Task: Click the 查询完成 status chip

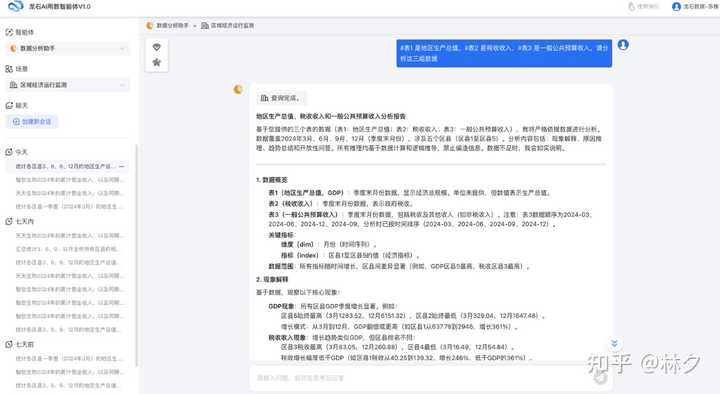Action: click(280, 98)
